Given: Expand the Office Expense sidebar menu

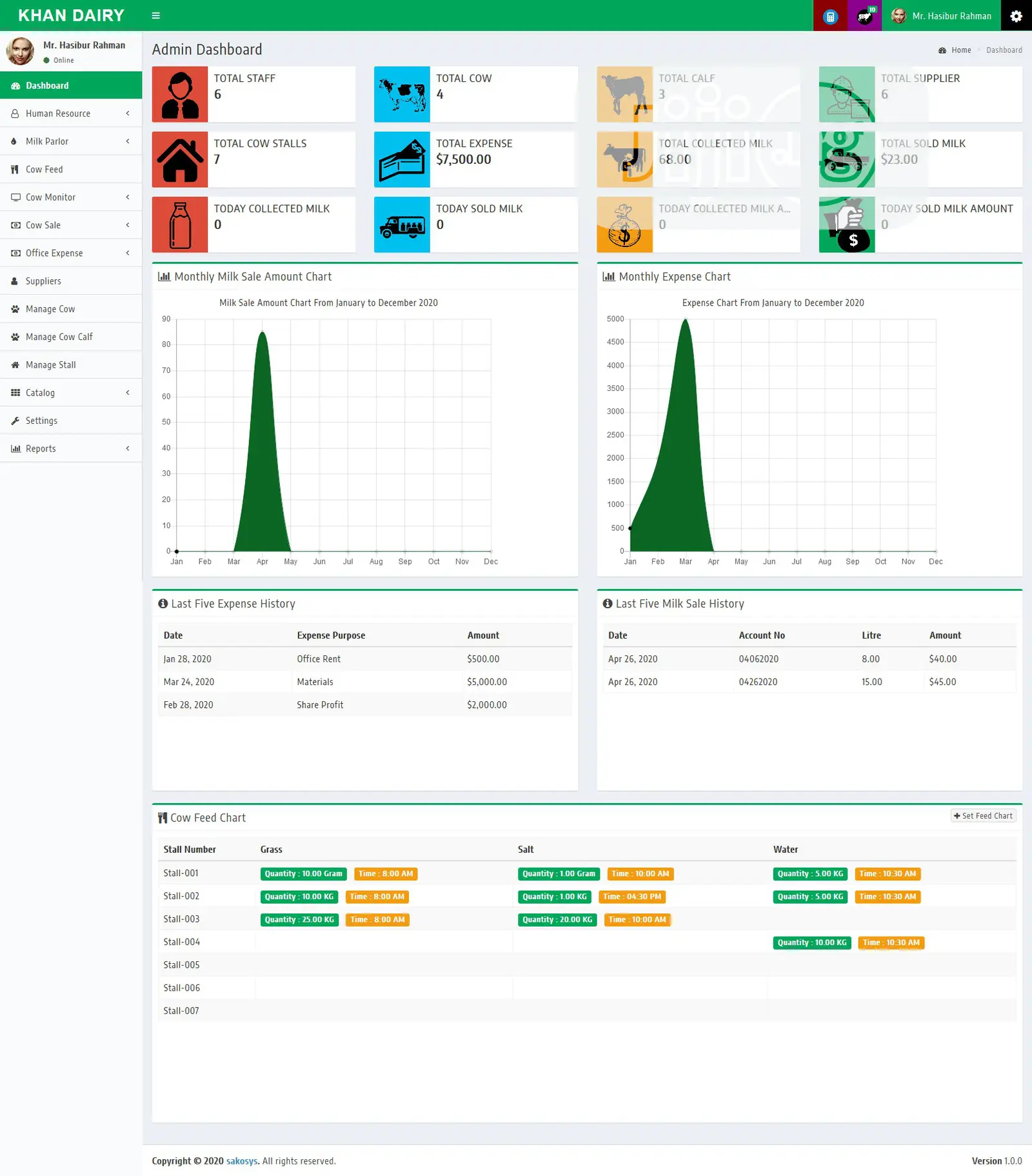Looking at the screenshot, I should pyautogui.click(x=71, y=253).
